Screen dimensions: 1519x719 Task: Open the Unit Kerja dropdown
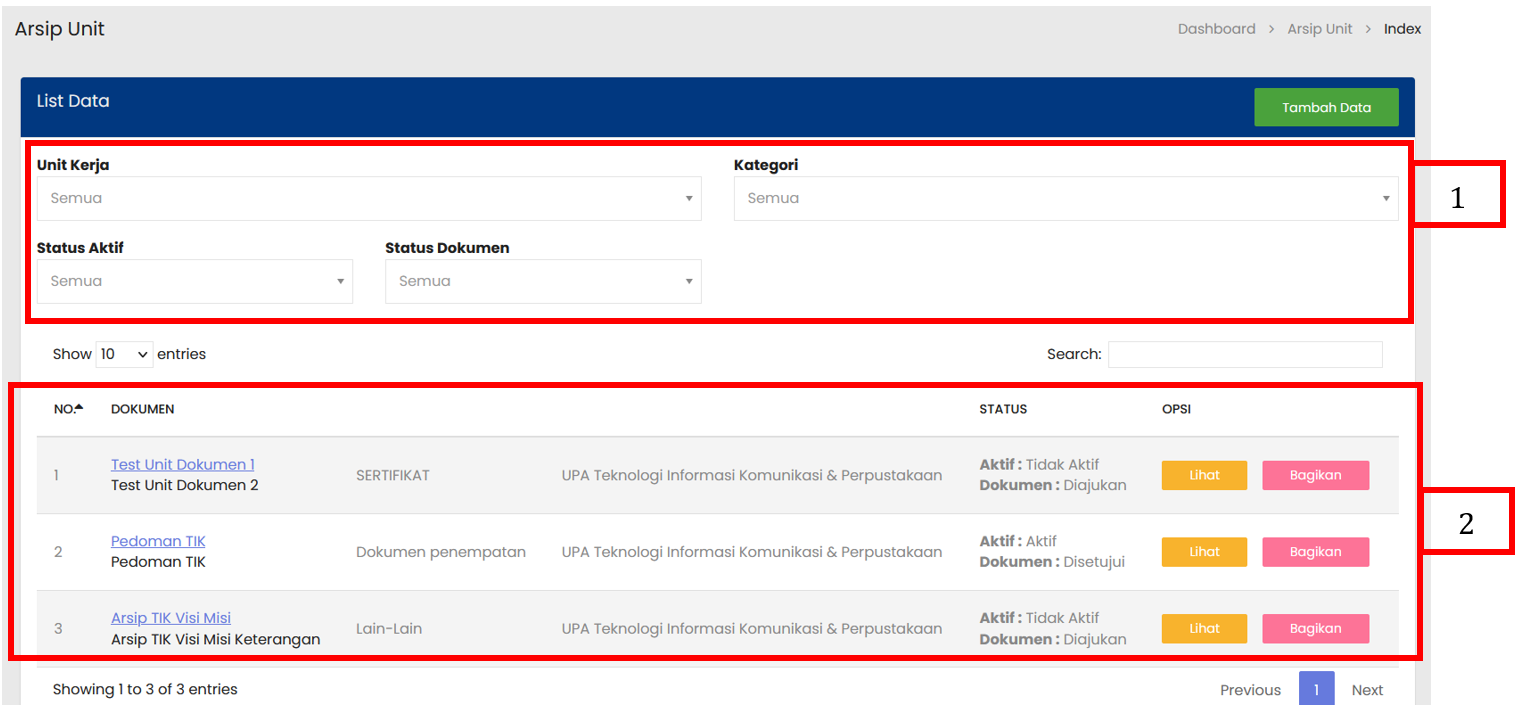pyautogui.click(x=368, y=198)
